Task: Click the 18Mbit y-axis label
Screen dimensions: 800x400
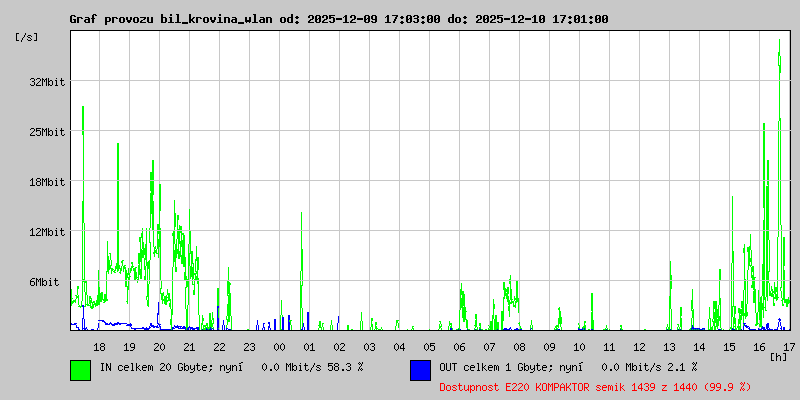Action: pos(47,182)
